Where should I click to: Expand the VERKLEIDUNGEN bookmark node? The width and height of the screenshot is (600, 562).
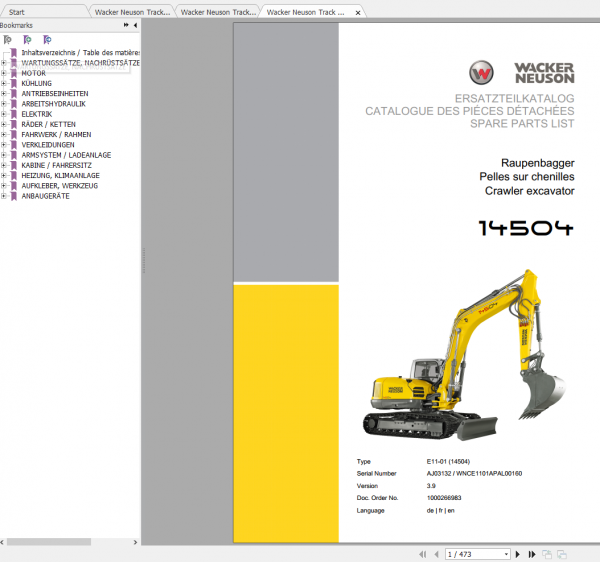4,145
